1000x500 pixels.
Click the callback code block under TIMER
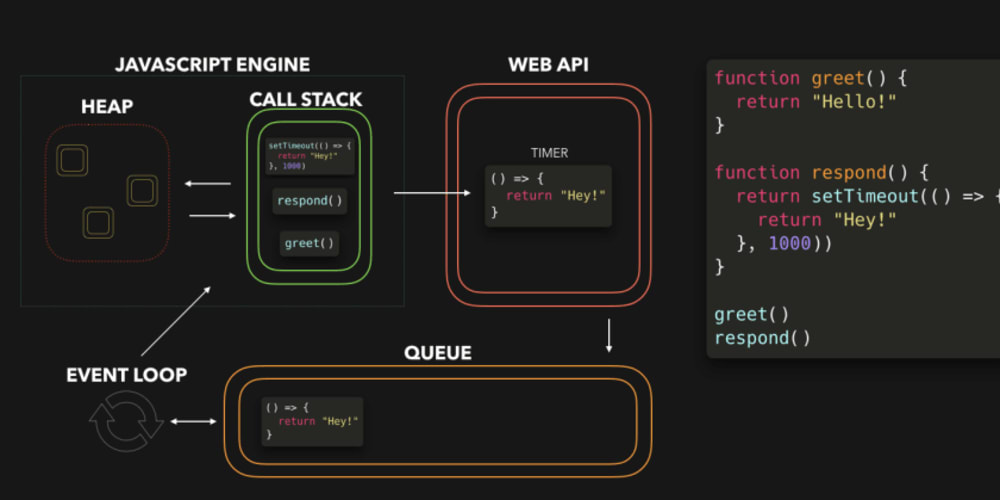pos(548,196)
